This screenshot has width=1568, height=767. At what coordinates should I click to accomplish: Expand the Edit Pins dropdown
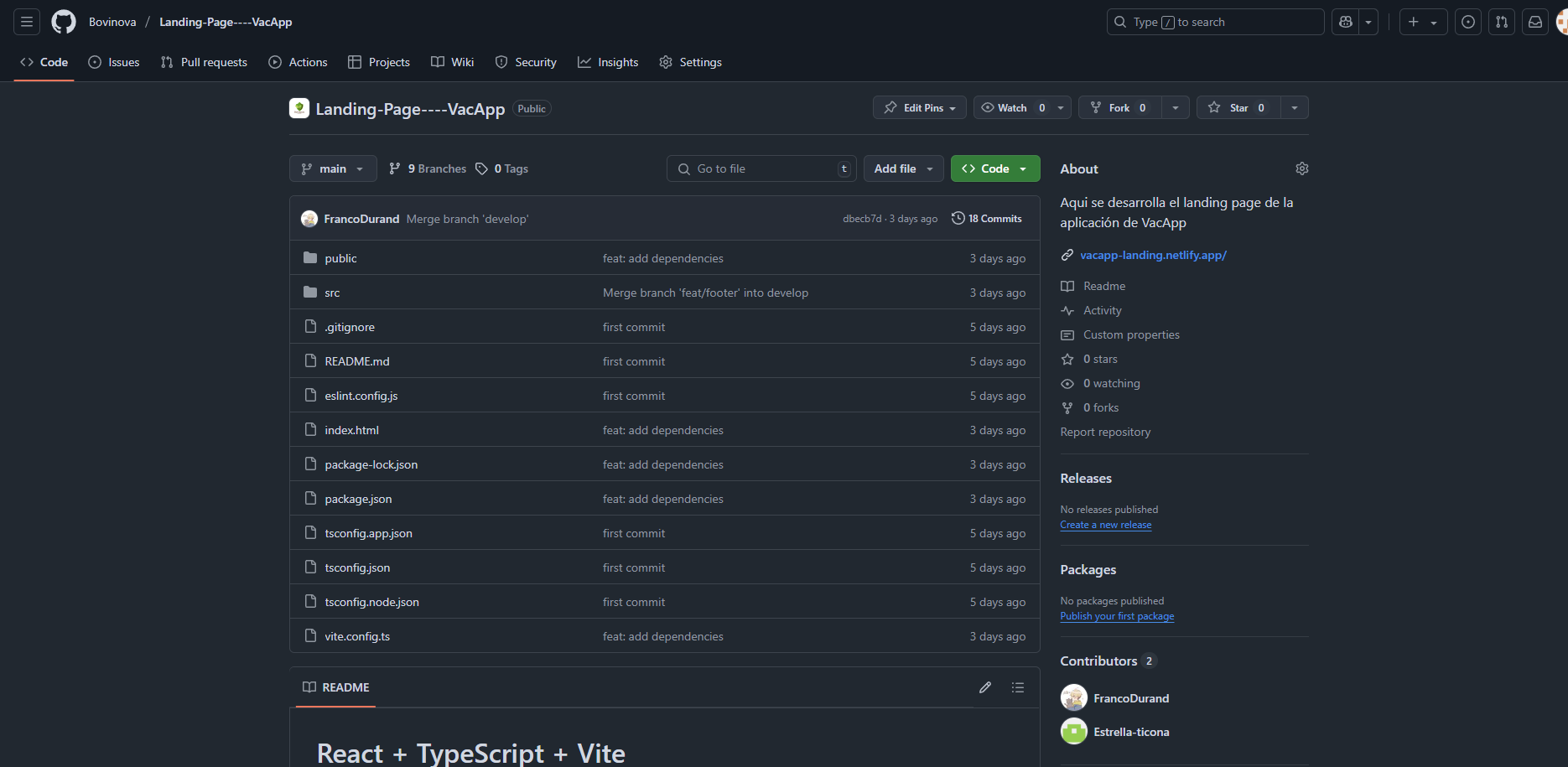(920, 107)
